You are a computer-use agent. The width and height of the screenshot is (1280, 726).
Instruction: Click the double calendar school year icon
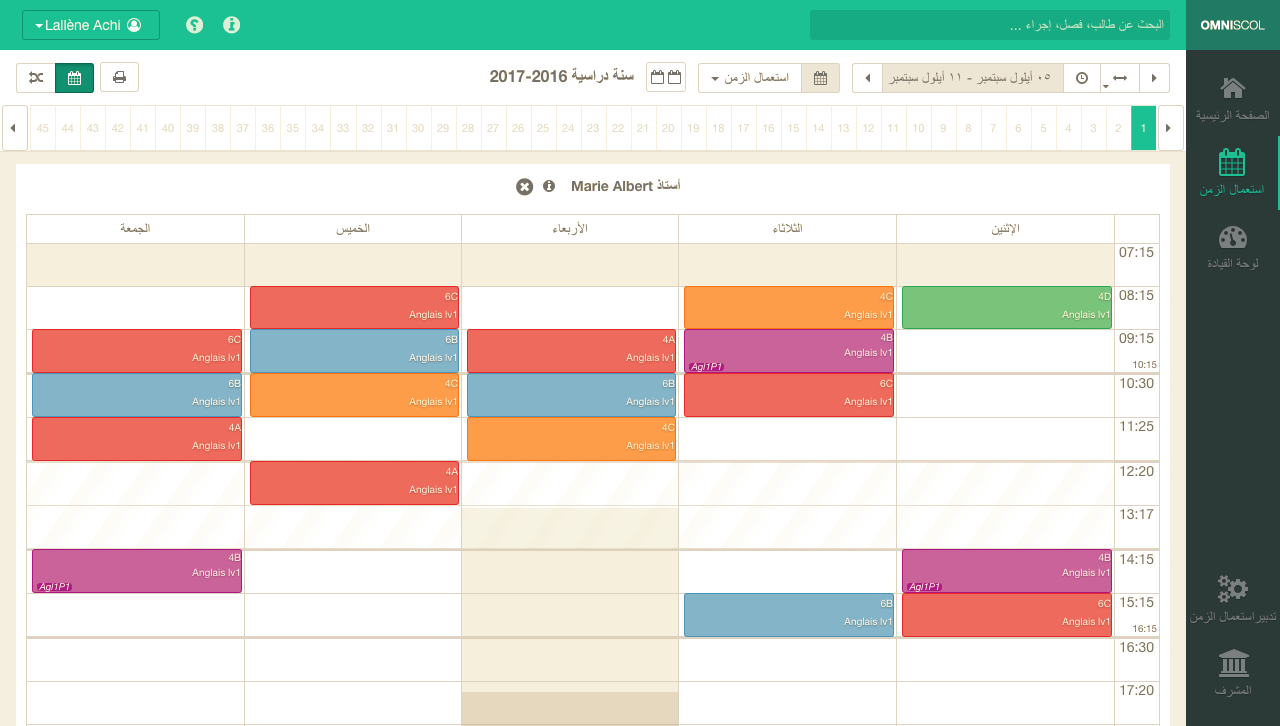[x=665, y=77]
